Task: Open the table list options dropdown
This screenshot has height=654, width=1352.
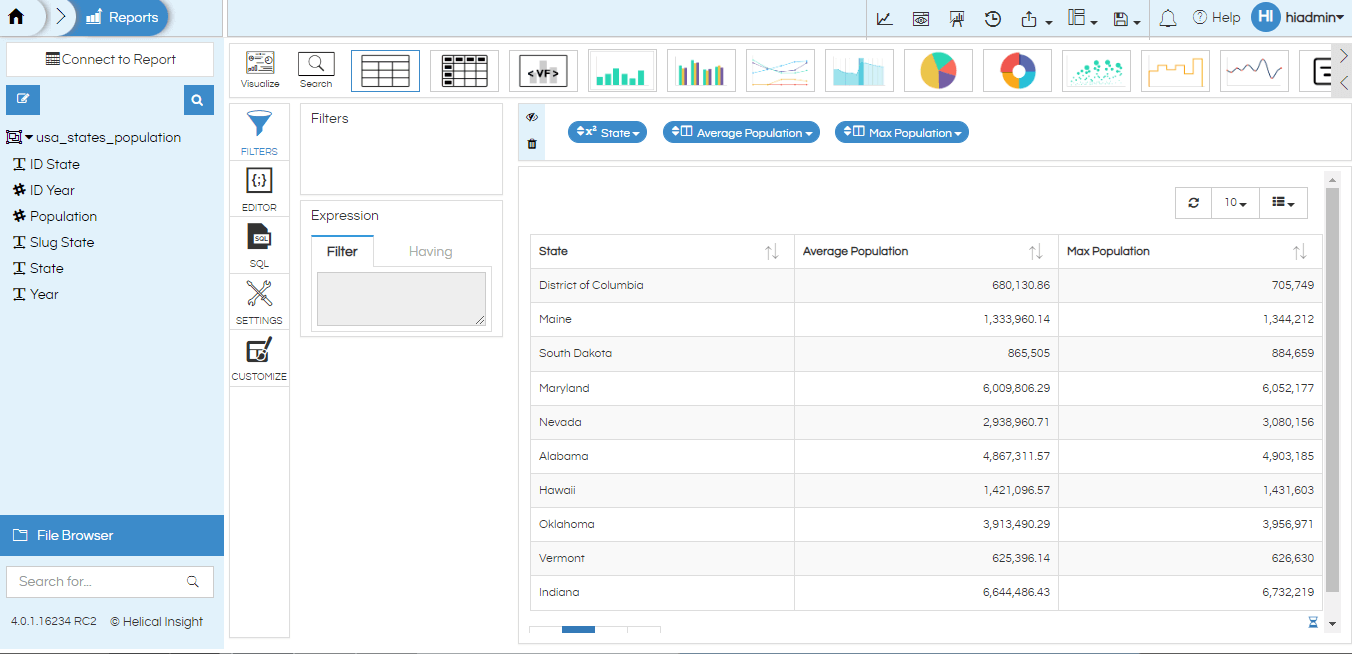Action: (x=1283, y=202)
